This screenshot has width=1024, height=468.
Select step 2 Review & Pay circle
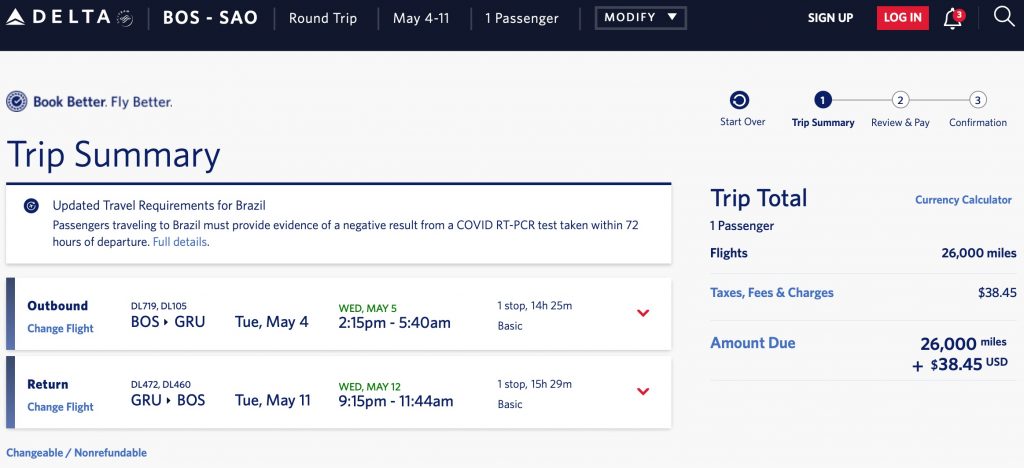click(900, 100)
